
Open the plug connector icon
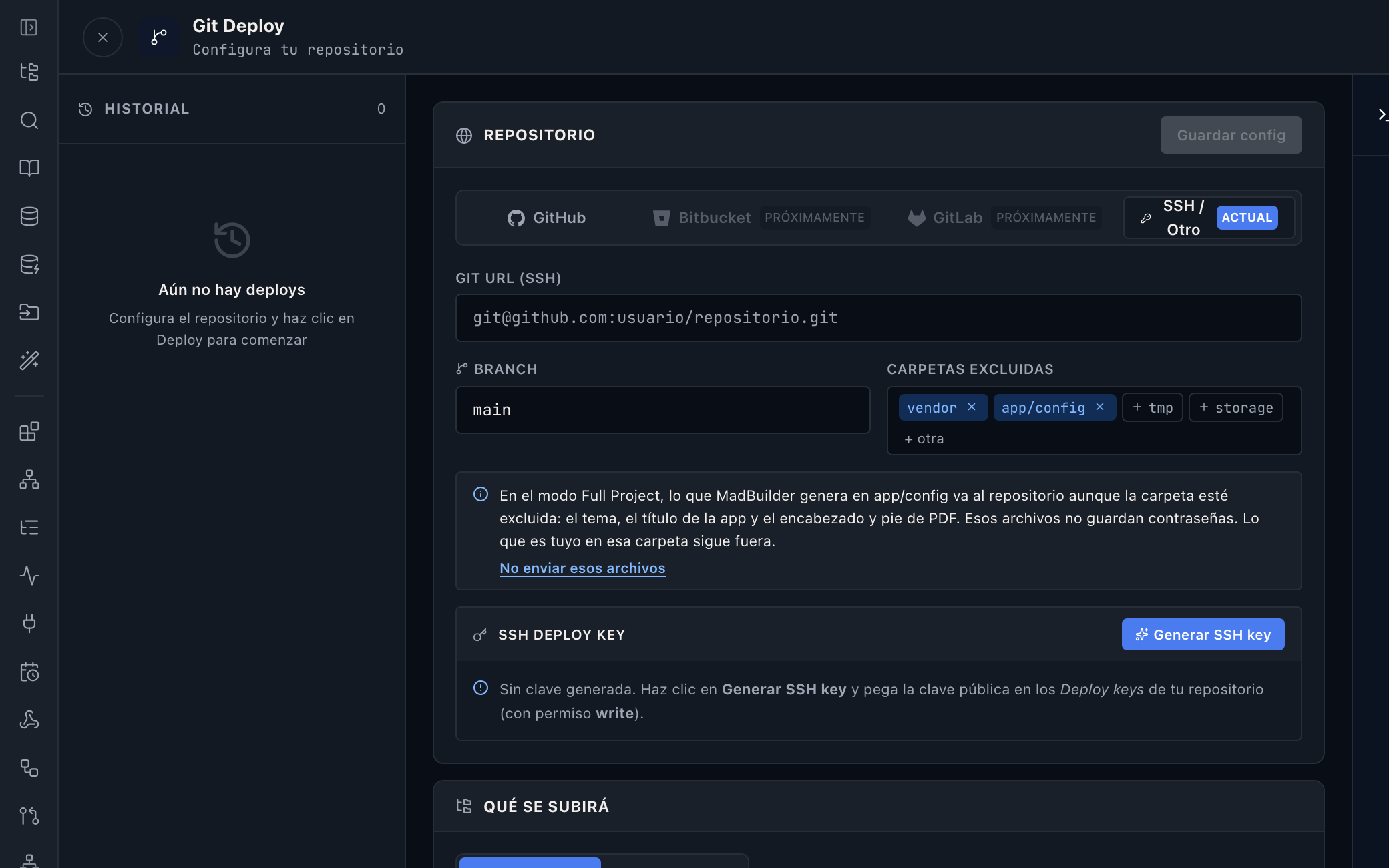coord(29,624)
